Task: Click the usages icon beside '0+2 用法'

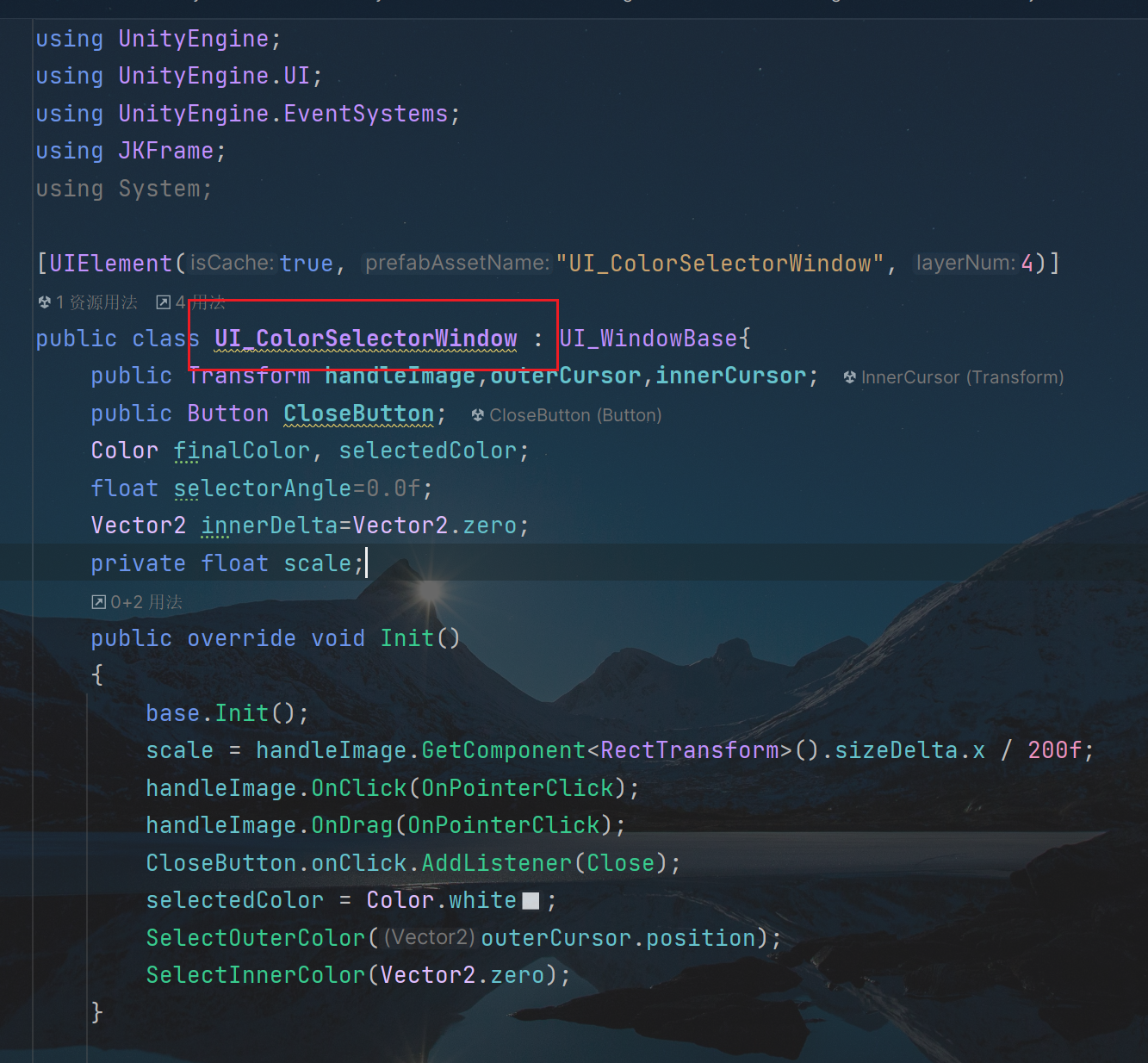Action: click(99, 602)
